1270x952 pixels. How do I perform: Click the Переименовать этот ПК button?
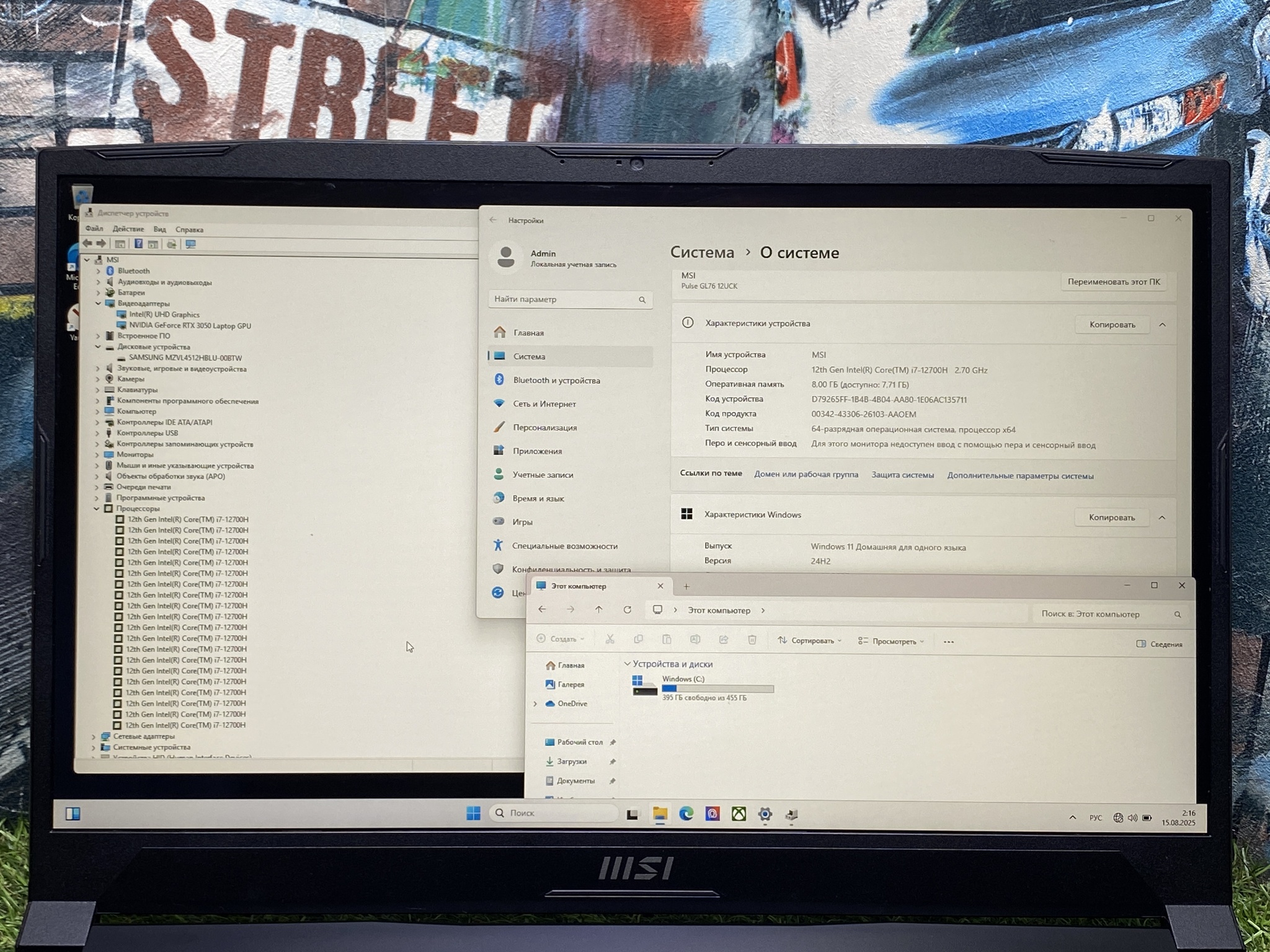1113,282
